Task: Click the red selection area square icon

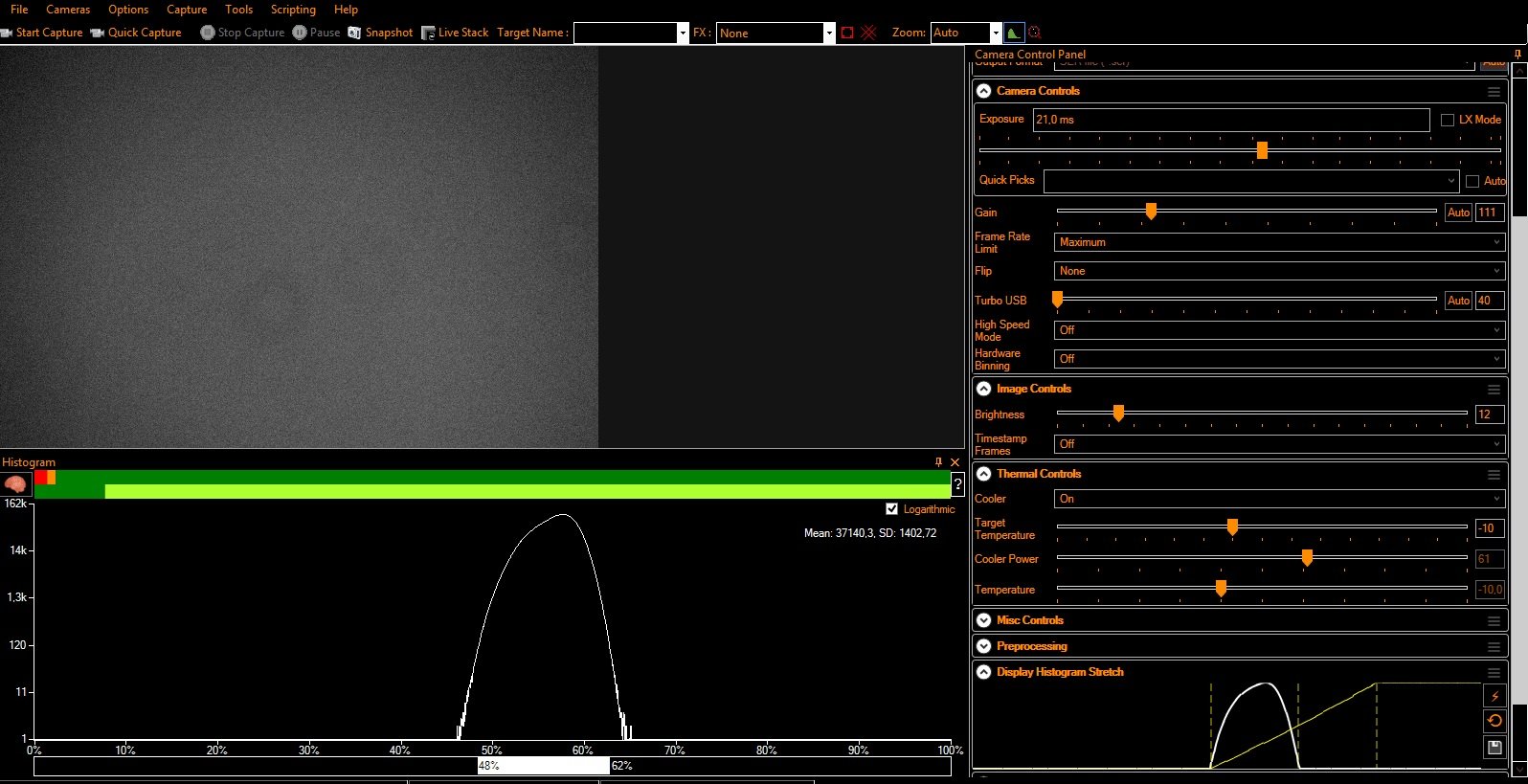Action: [847, 33]
